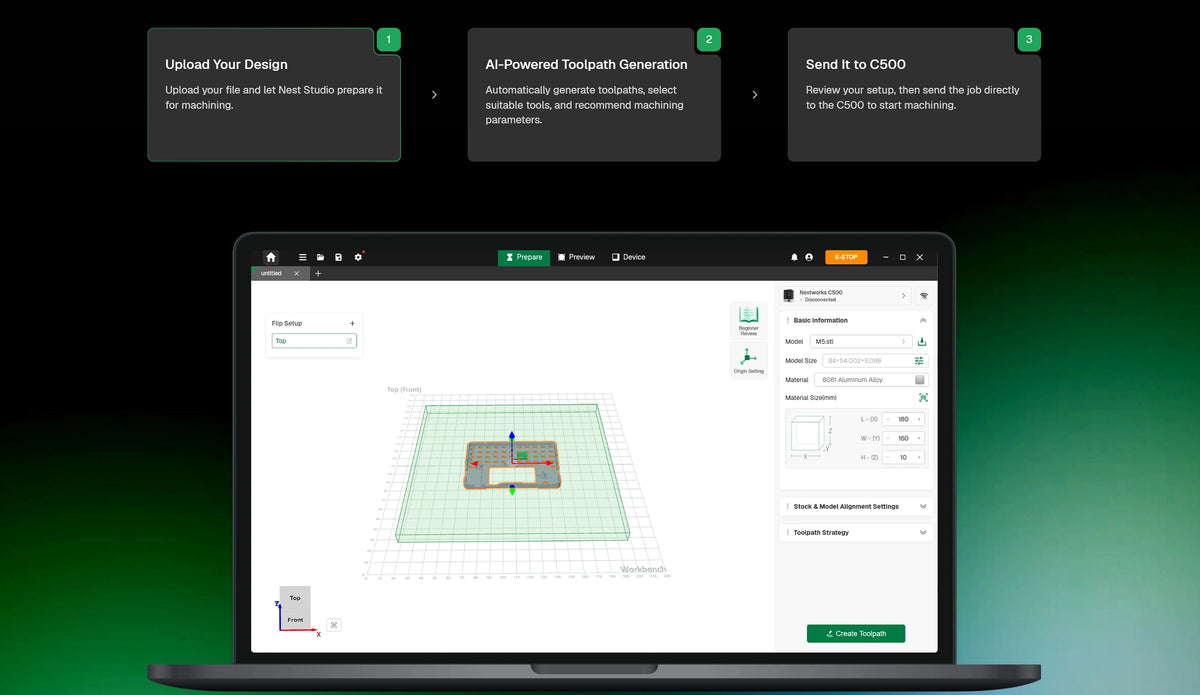1200x695 pixels.
Task: Click the aluminum material color swatch
Action: coord(920,380)
